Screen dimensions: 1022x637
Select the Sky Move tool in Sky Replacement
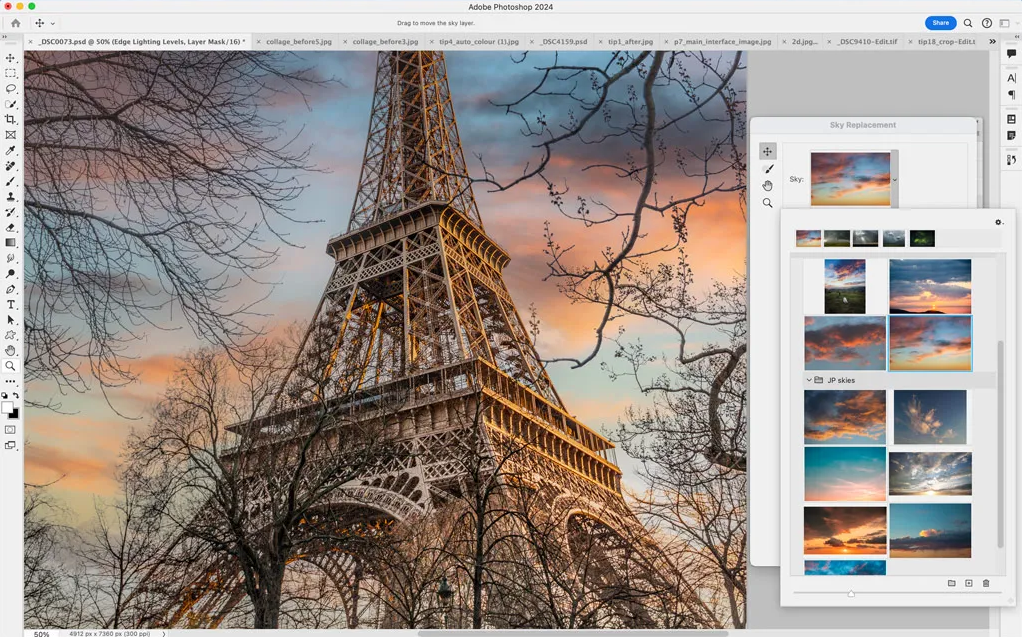[x=767, y=152]
